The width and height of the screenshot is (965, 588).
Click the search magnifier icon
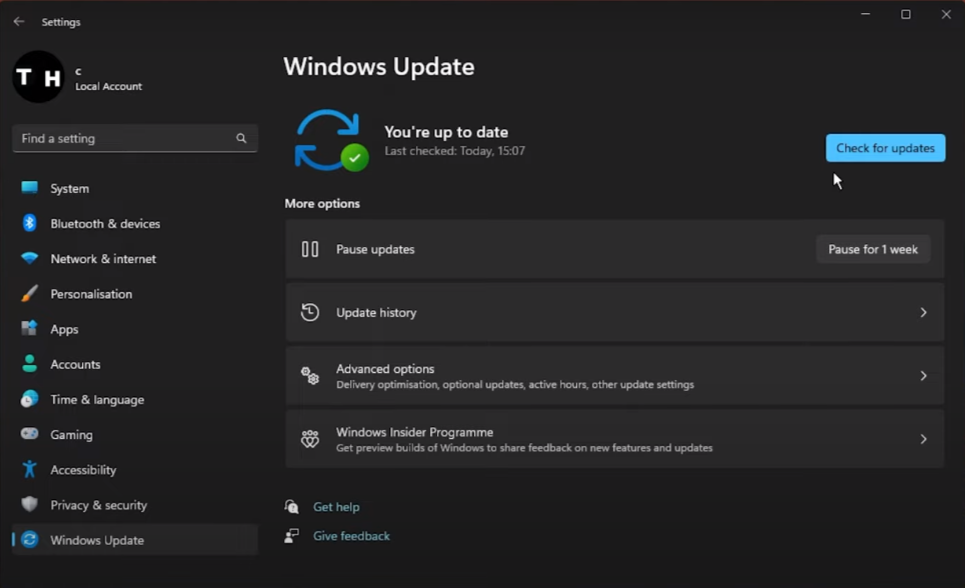click(241, 139)
